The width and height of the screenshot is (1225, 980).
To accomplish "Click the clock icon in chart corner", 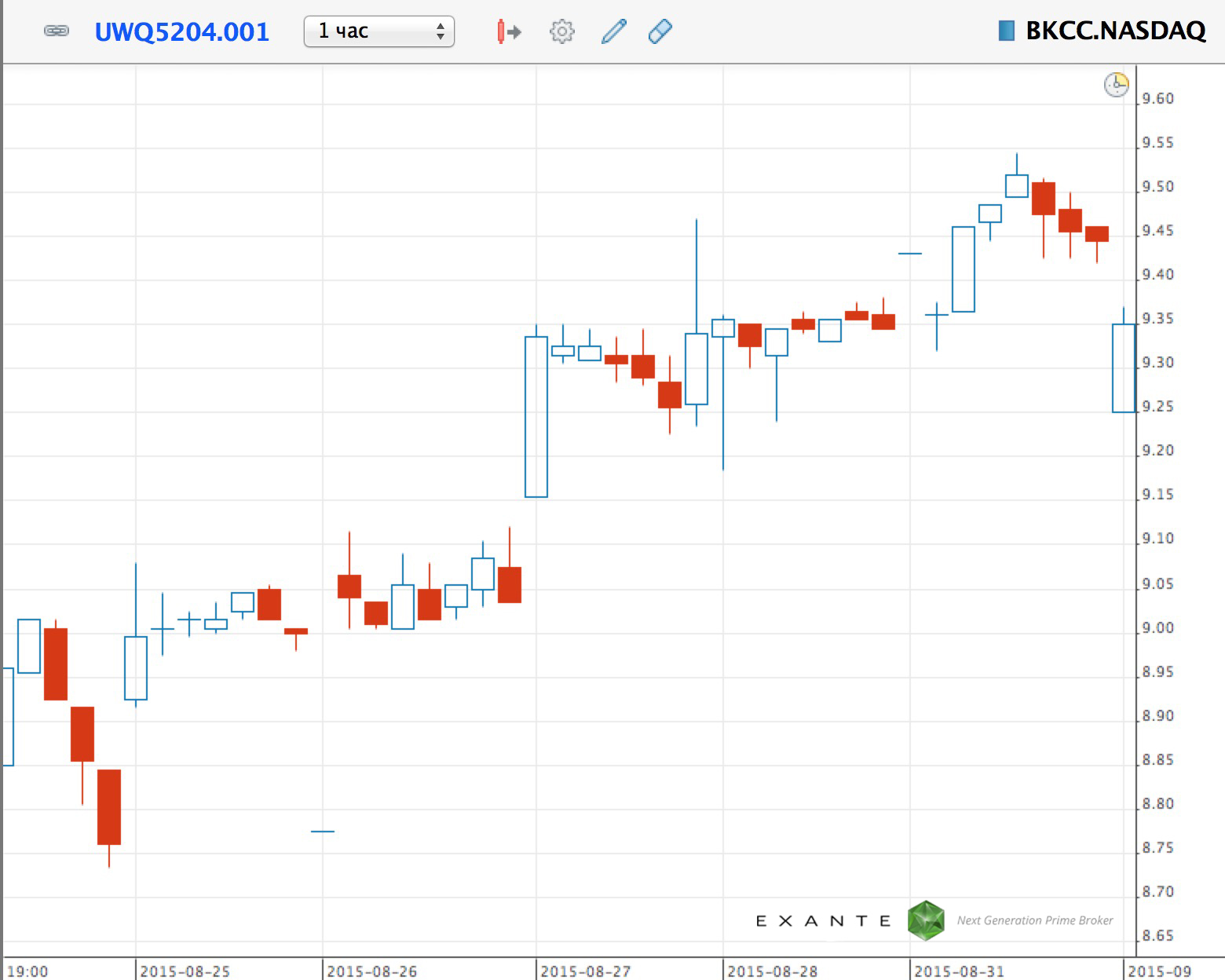I will pyautogui.click(x=1116, y=84).
